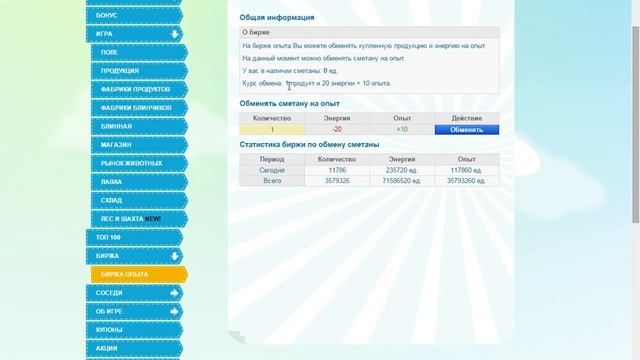Click the Общая информация heading
The width and height of the screenshot is (640, 360).
[x=277, y=18]
